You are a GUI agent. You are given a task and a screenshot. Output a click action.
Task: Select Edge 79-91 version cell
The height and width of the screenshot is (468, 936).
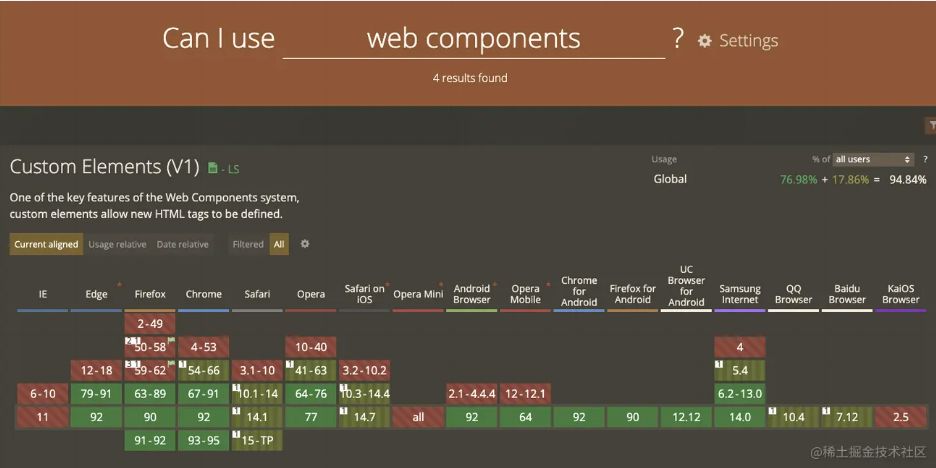click(x=96, y=394)
